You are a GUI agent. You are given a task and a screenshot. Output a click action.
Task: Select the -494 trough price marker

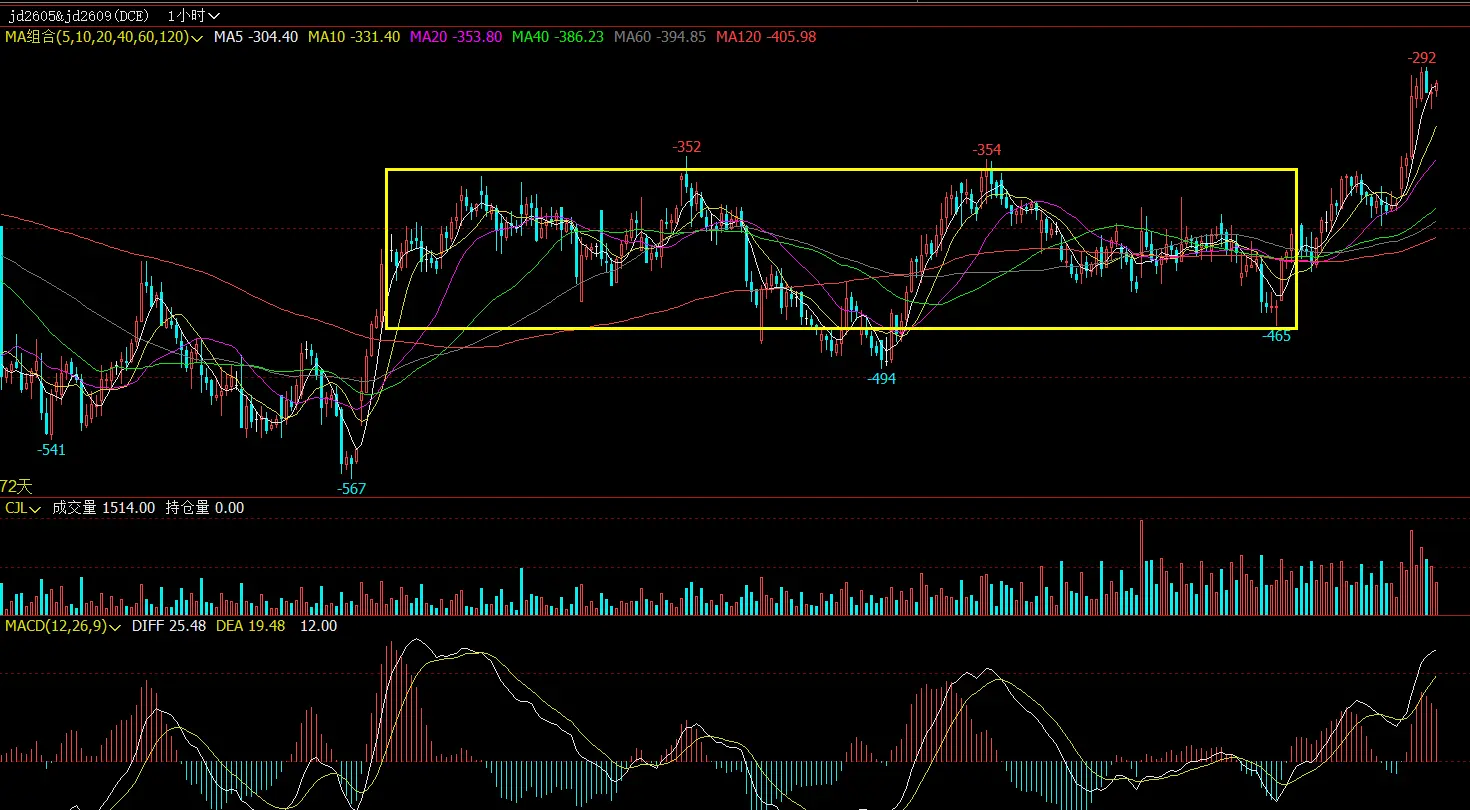881,379
